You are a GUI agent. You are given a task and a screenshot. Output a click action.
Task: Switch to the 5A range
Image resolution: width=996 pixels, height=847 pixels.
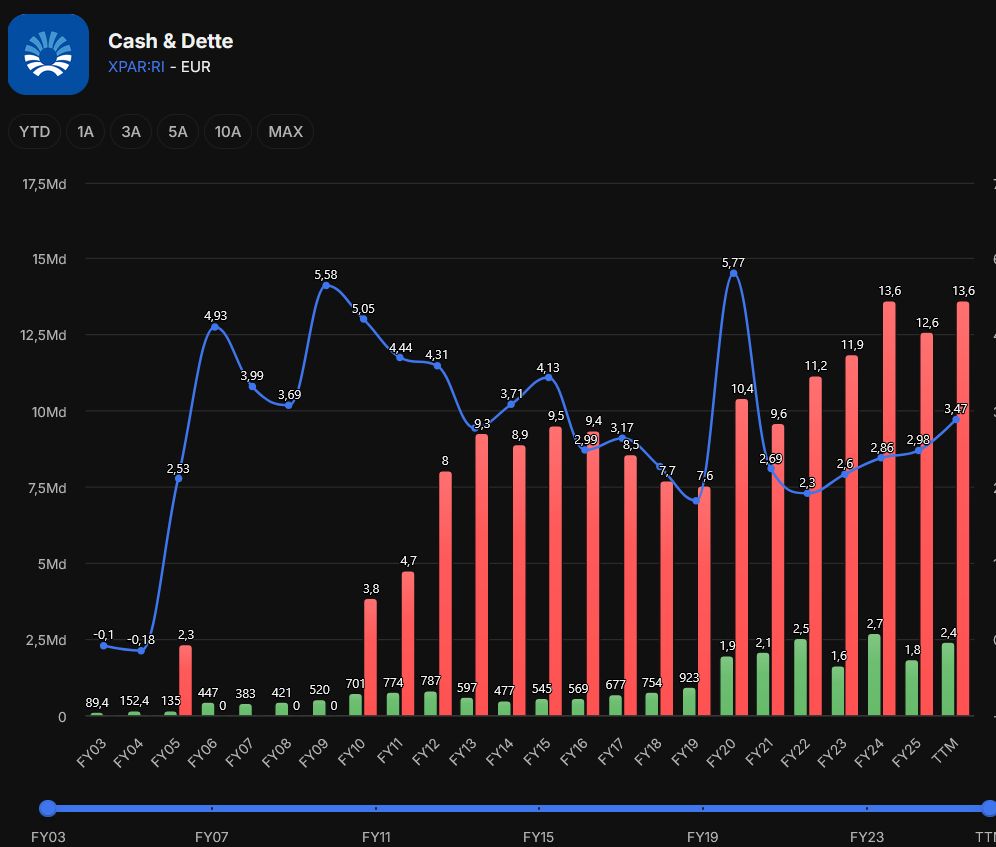point(178,132)
